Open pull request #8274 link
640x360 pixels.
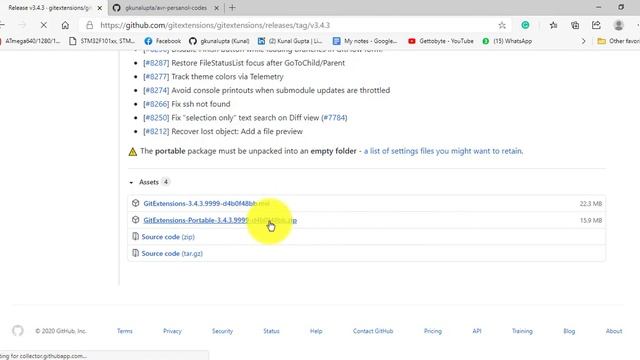pyautogui.click(x=156, y=90)
